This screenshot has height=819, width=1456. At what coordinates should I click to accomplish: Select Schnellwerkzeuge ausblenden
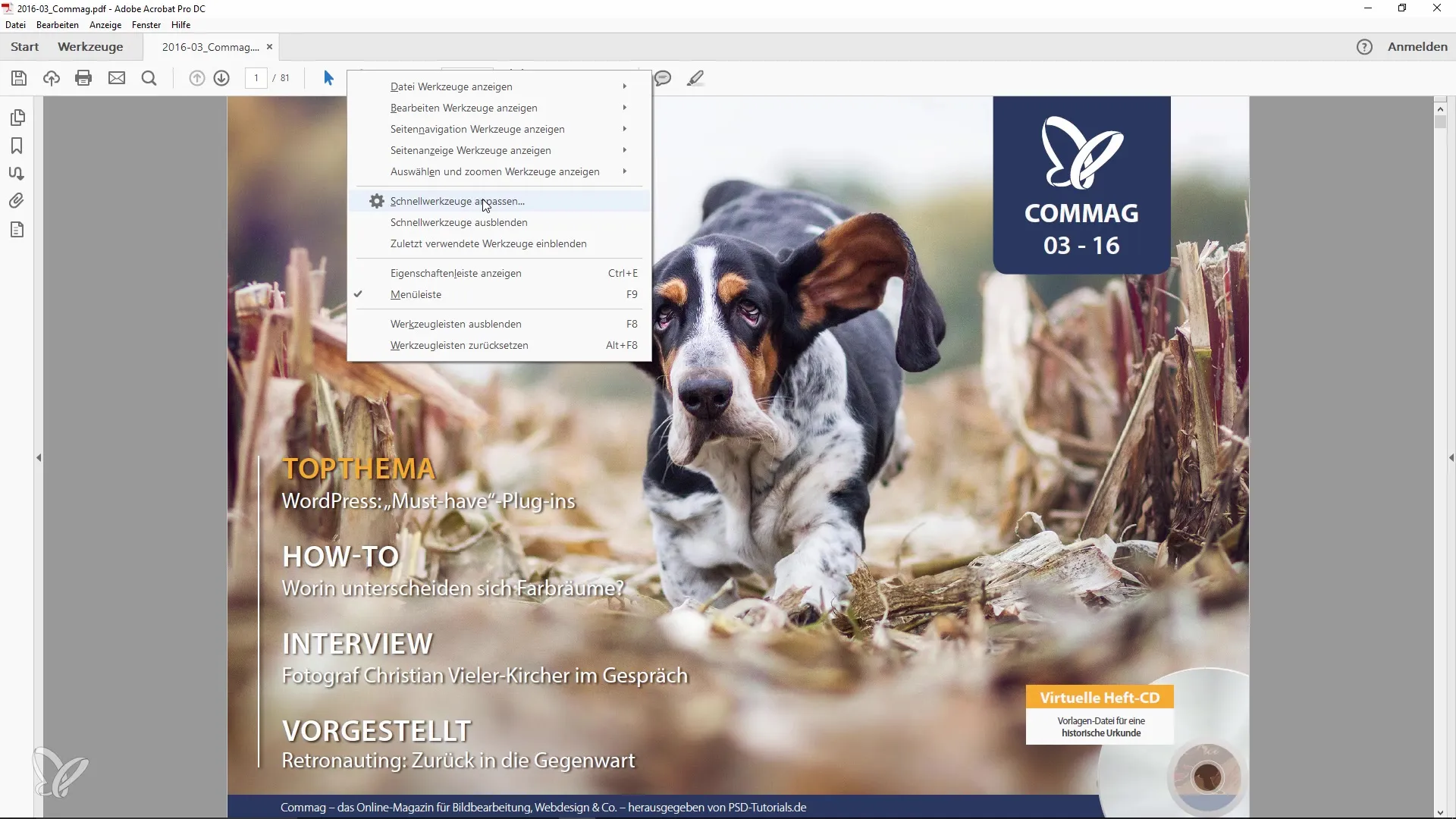coord(499,222)
